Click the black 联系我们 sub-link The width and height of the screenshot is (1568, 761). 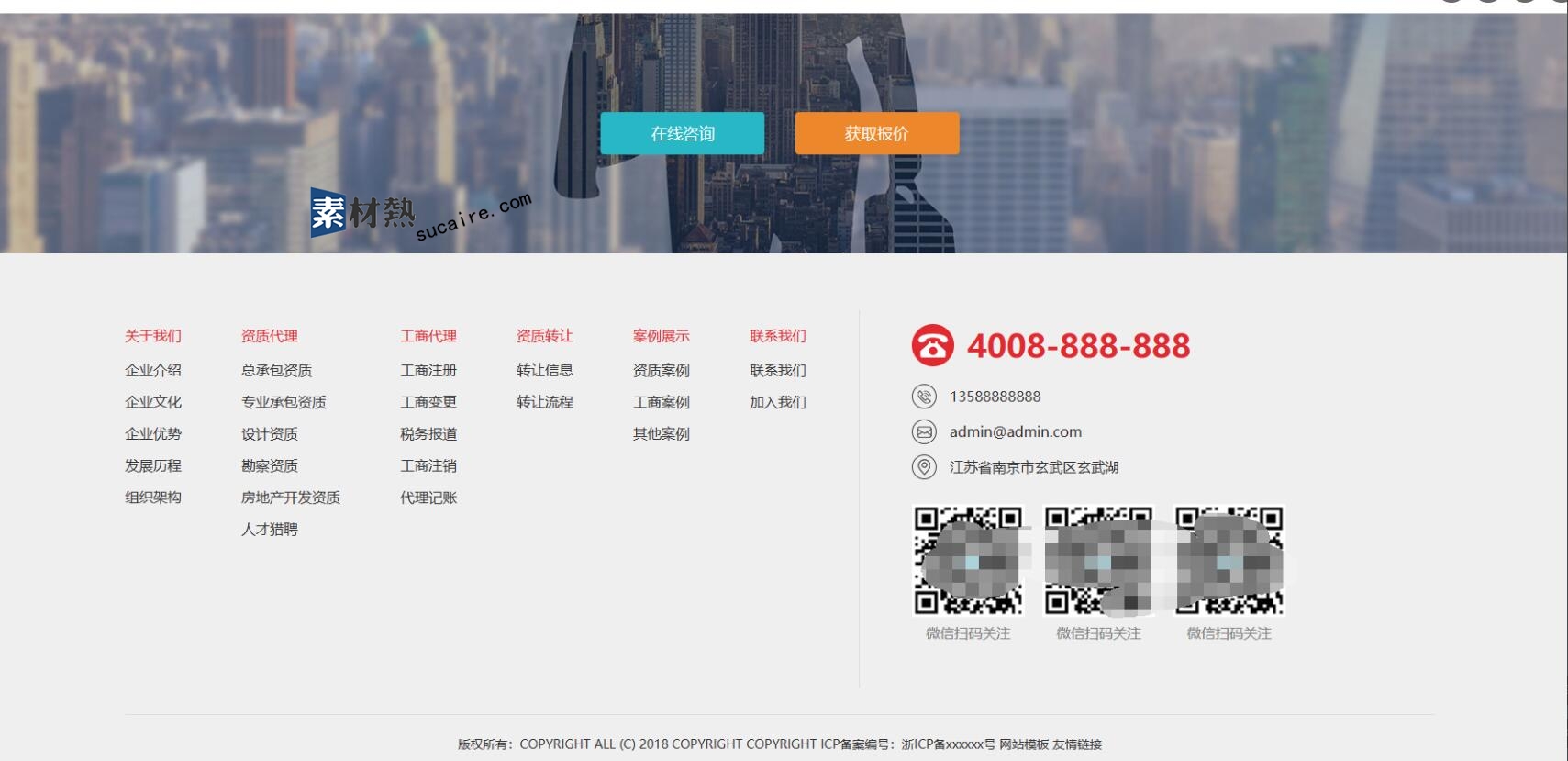pos(778,370)
